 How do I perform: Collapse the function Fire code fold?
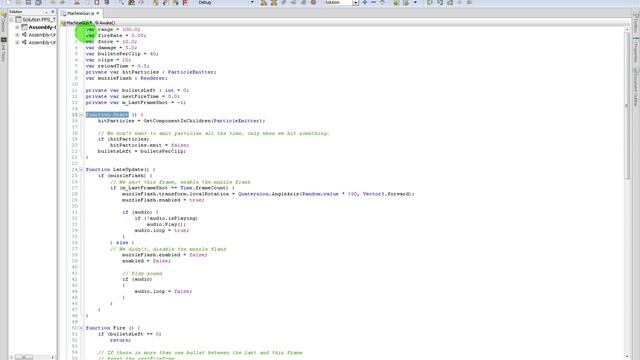pos(81,328)
